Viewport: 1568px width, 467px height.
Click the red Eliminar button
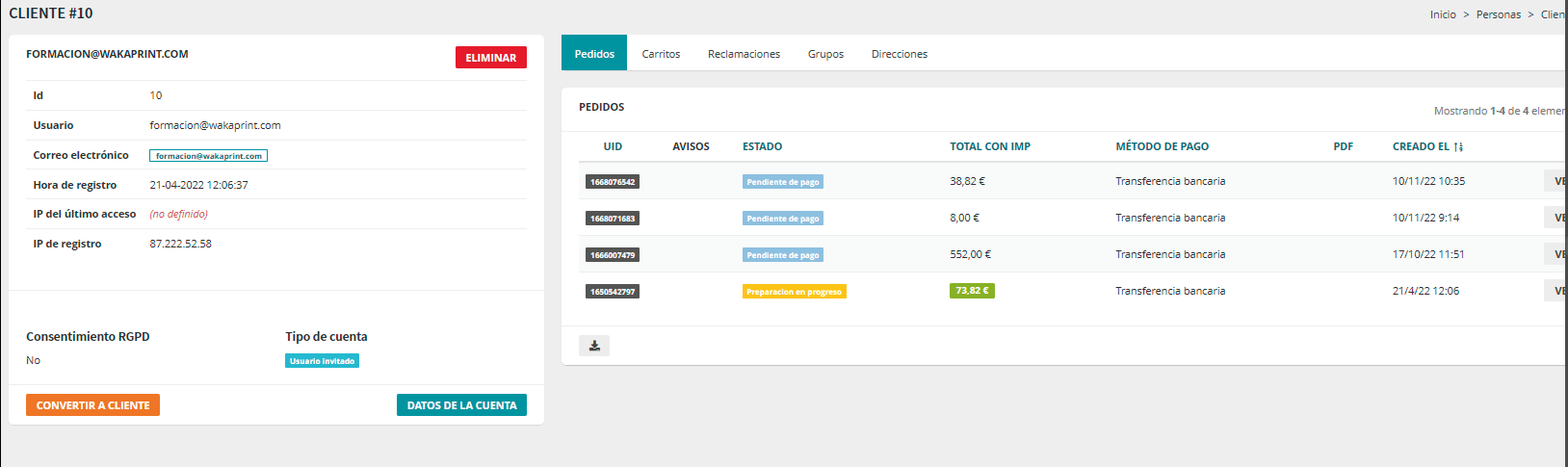490,58
